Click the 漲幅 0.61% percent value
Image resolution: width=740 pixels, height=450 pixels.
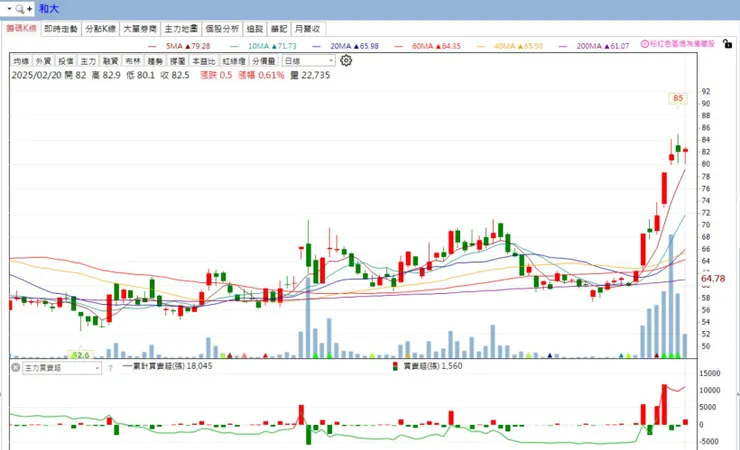261,75
